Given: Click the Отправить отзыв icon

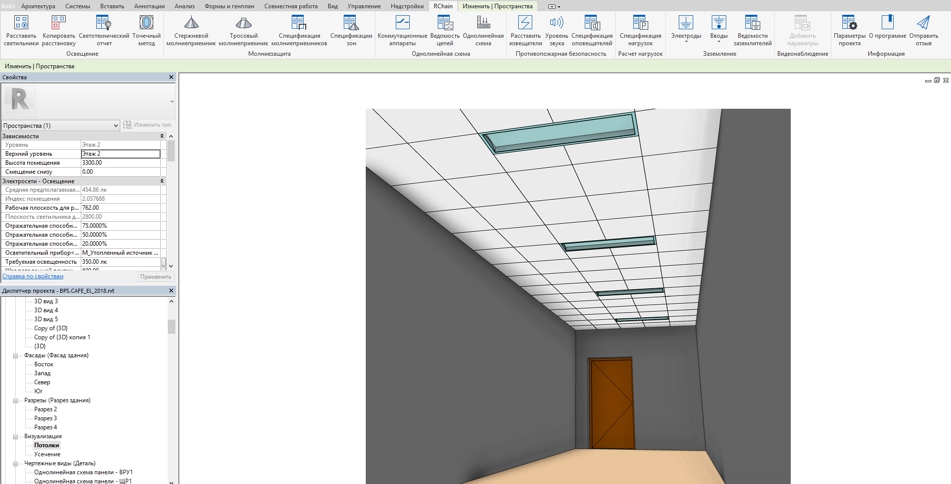Looking at the screenshot, I should point(923,24).
